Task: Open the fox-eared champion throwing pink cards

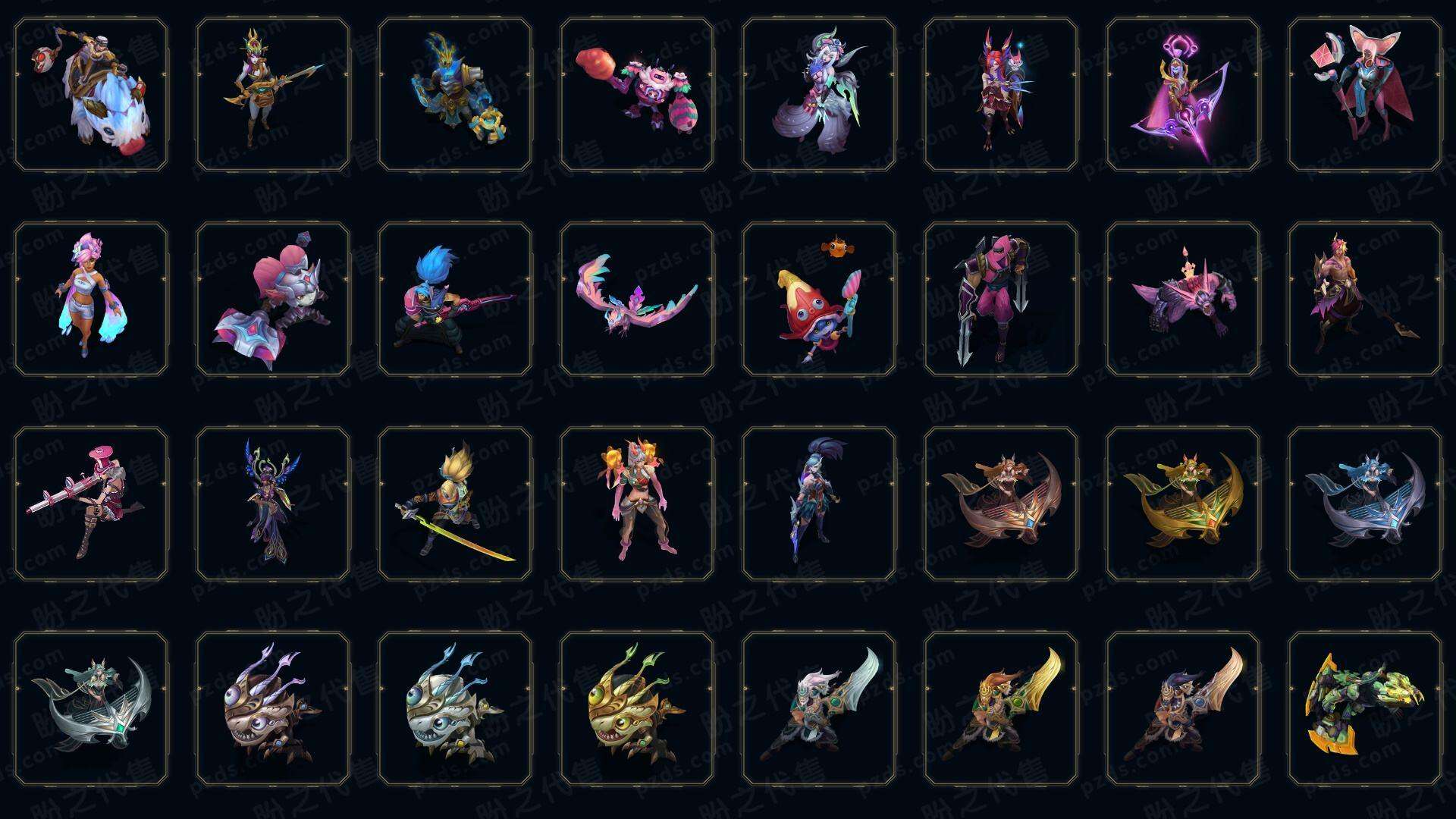Action: point(1365,95)
